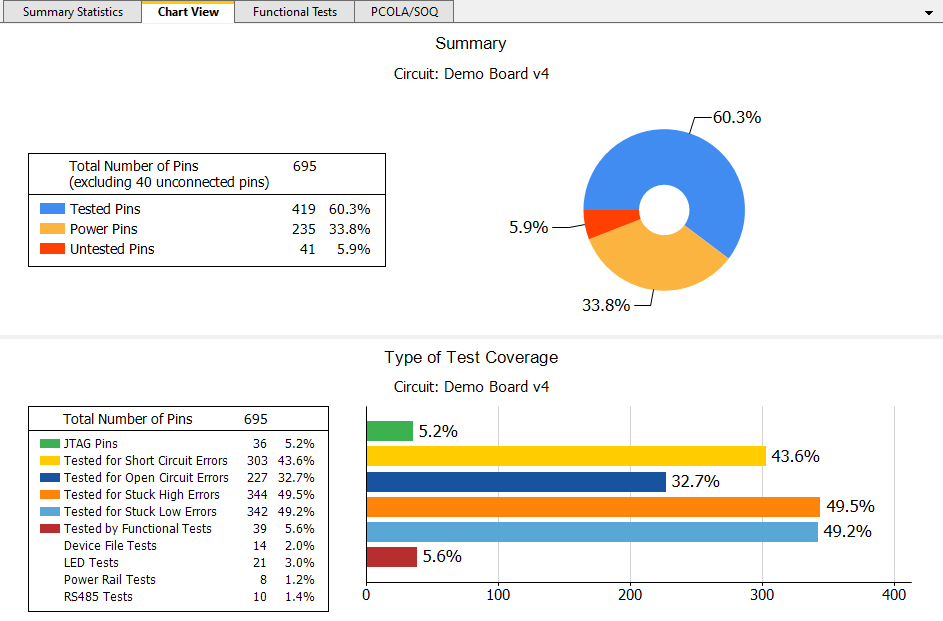Screen dimensions: 943x621
Task: Click the yellow 43.6% short circuit bar
Action: 565,456
